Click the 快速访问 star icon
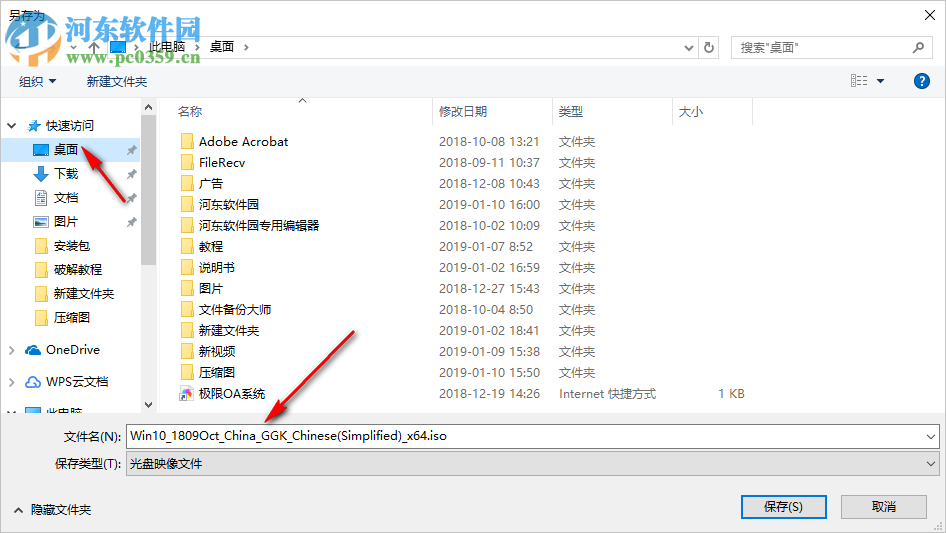This screenshot has width=946, height=533. pyautogui.click(x=34, y=126)
